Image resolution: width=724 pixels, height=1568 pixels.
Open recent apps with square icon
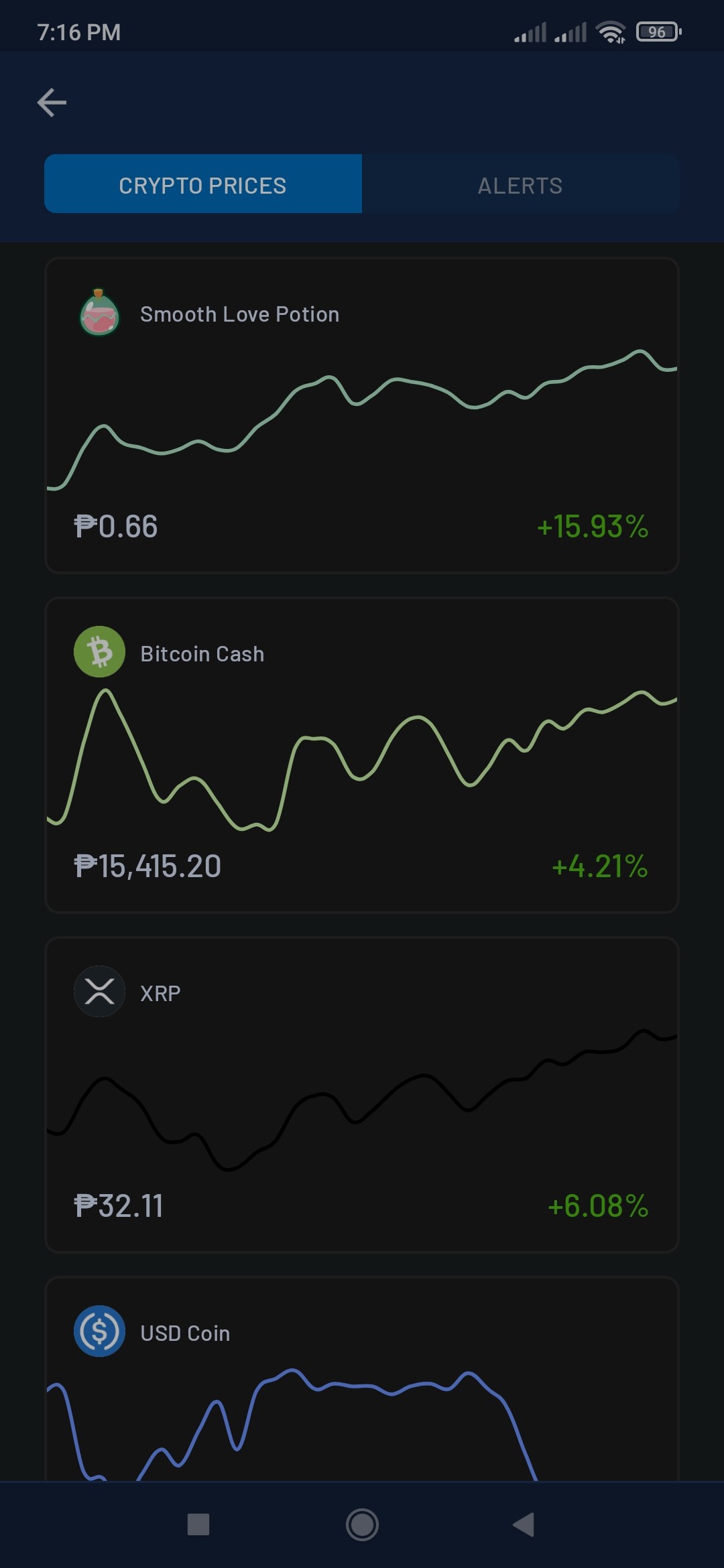pos(198,1524)
